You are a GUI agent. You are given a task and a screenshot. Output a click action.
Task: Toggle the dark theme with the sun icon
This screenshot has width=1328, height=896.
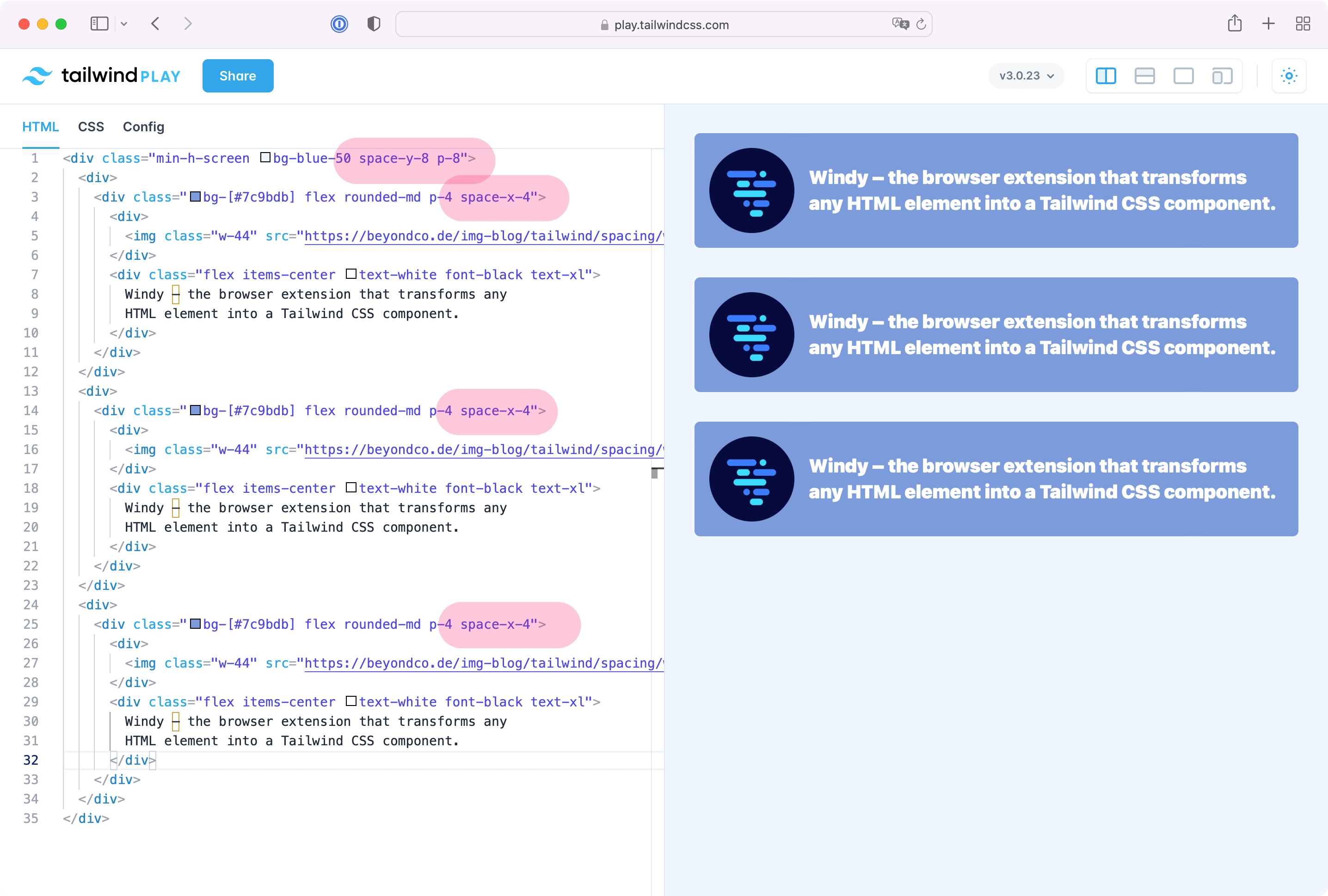coord(1289,75)
